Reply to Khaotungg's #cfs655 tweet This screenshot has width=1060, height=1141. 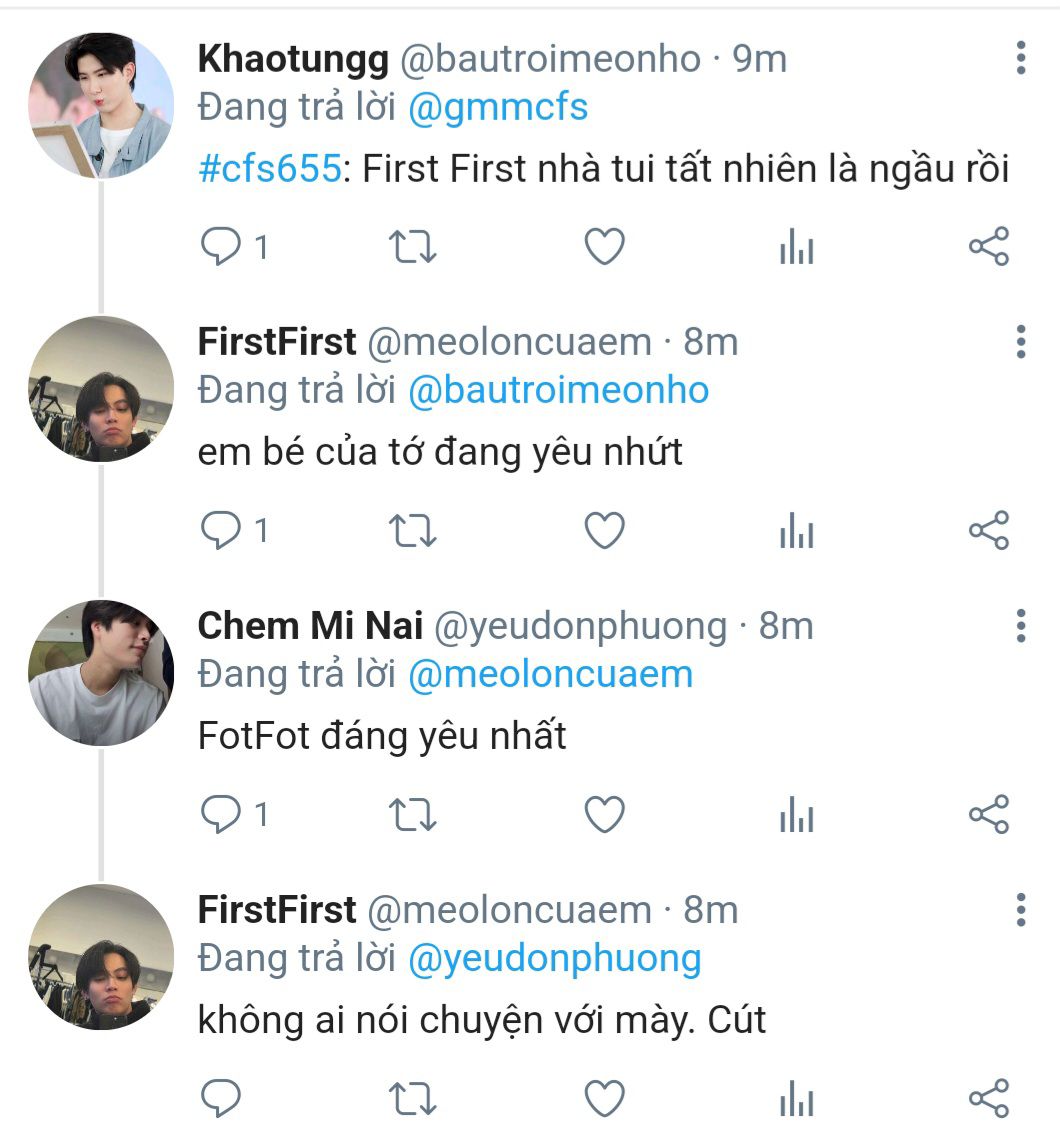219,246
